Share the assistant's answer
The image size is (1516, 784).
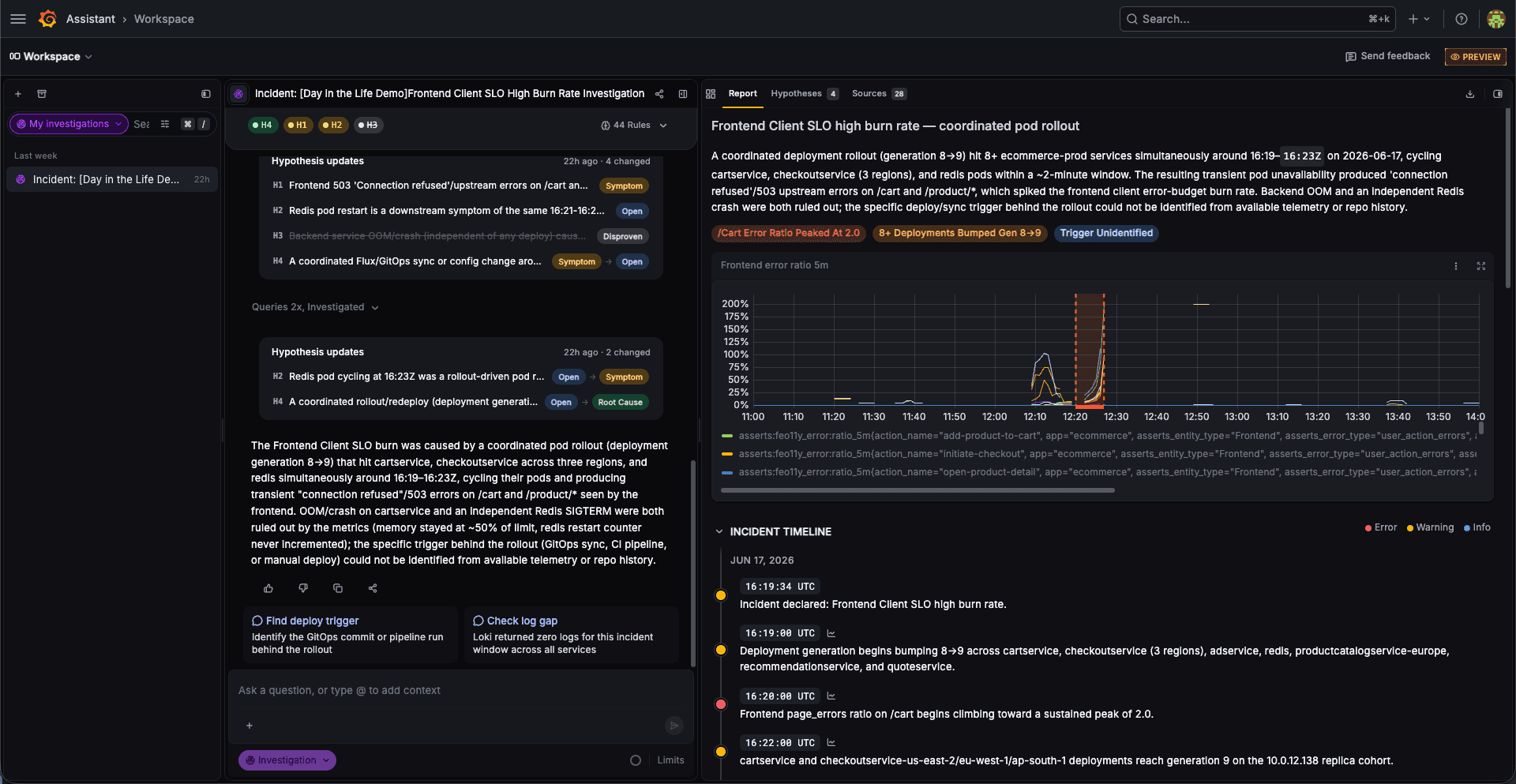click(373, 588)
